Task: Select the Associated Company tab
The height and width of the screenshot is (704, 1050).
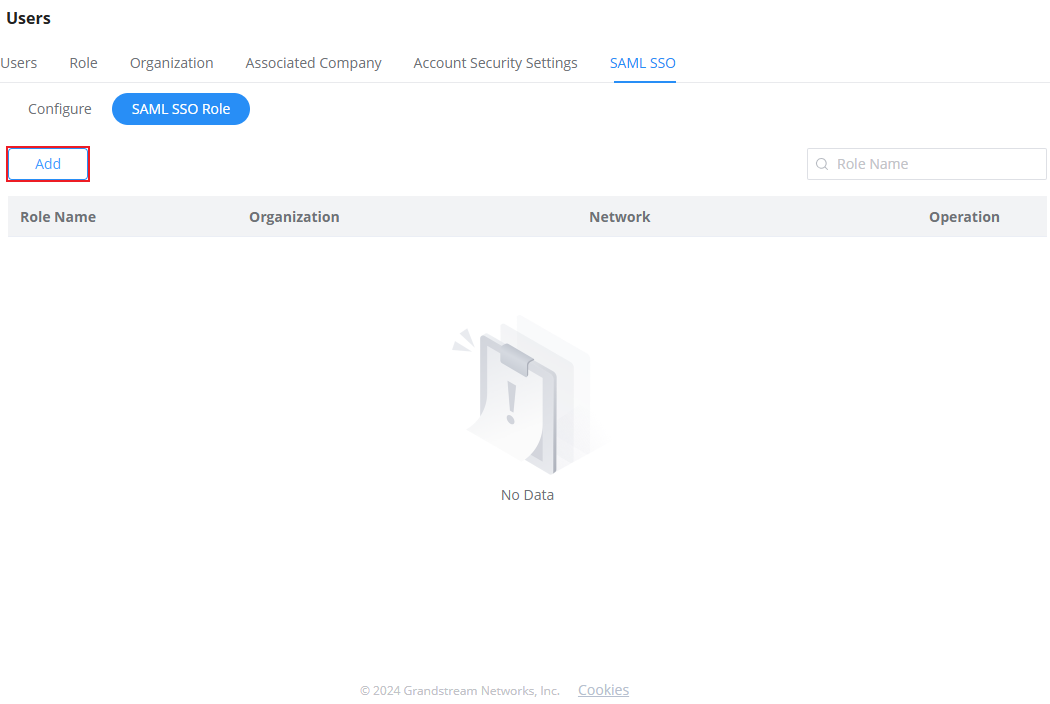Action: [x=313, y=63]
